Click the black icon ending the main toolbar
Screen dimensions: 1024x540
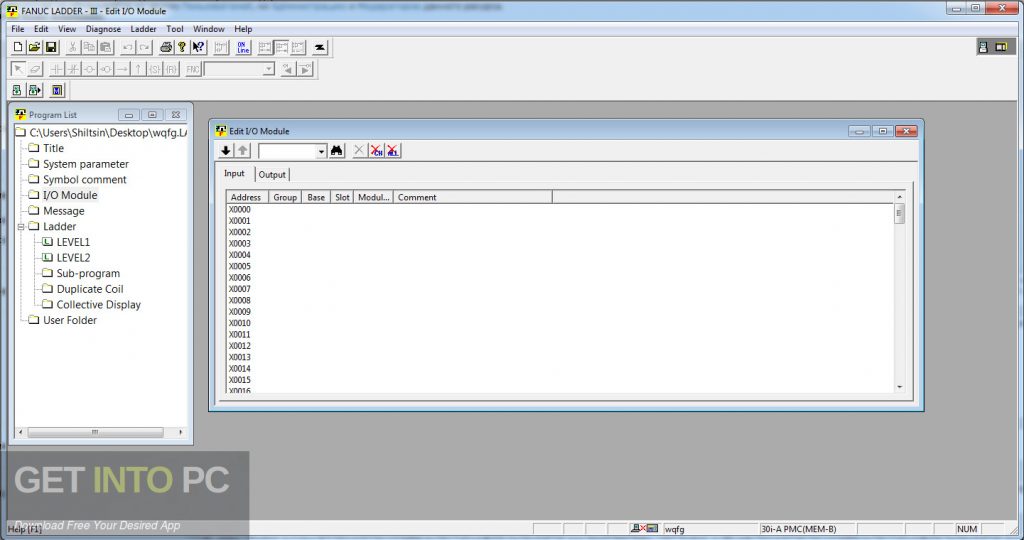(320, 47)
